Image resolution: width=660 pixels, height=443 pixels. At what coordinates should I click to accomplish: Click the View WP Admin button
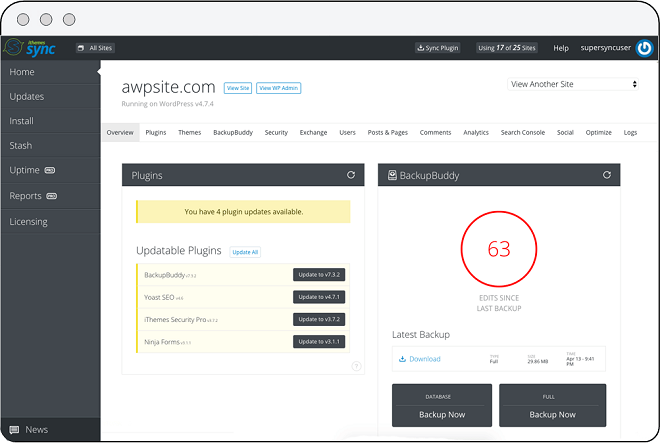point(279,88)
